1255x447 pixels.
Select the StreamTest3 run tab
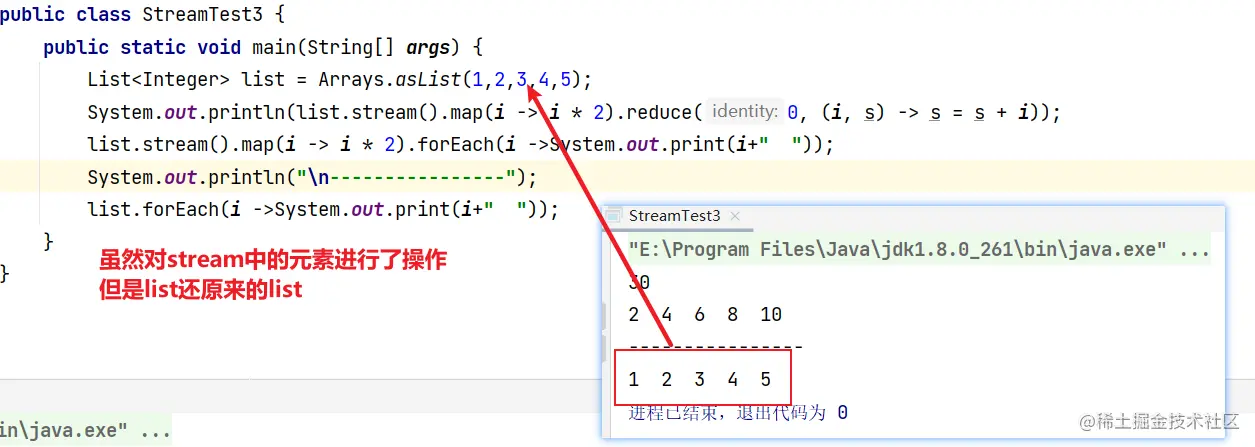(x=673, y=215)
